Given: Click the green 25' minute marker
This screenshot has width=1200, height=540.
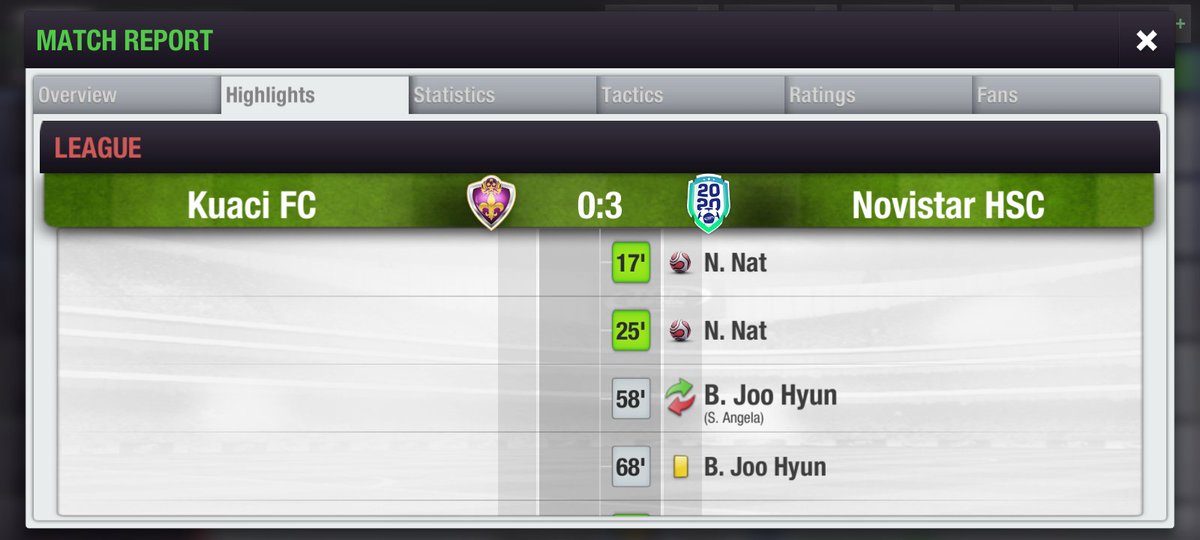Looking at the screenshot, I should pos(631,331).
